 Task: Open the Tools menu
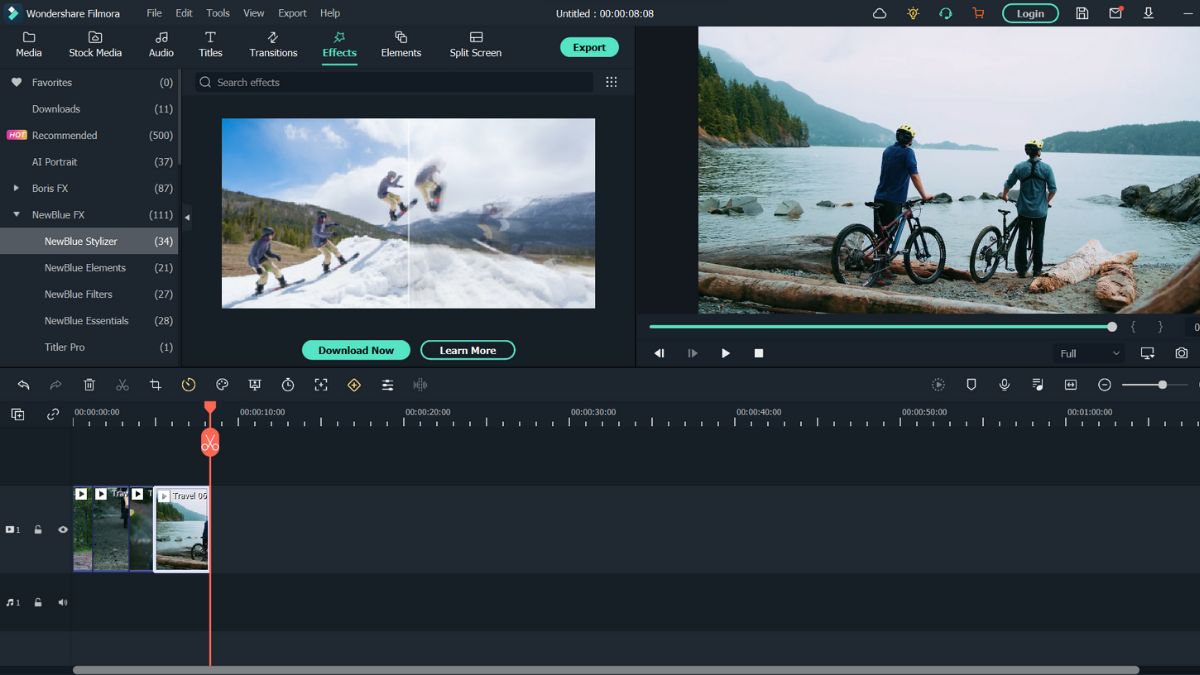click(217, 13)
